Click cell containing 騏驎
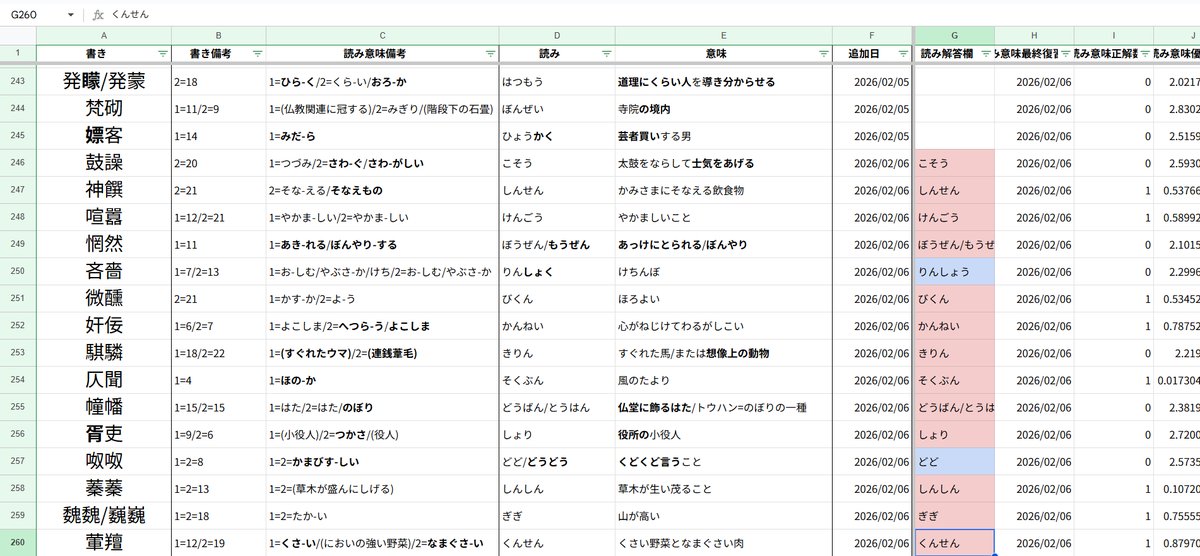This screenshot has height=556, width=1200. pos(104,354)
